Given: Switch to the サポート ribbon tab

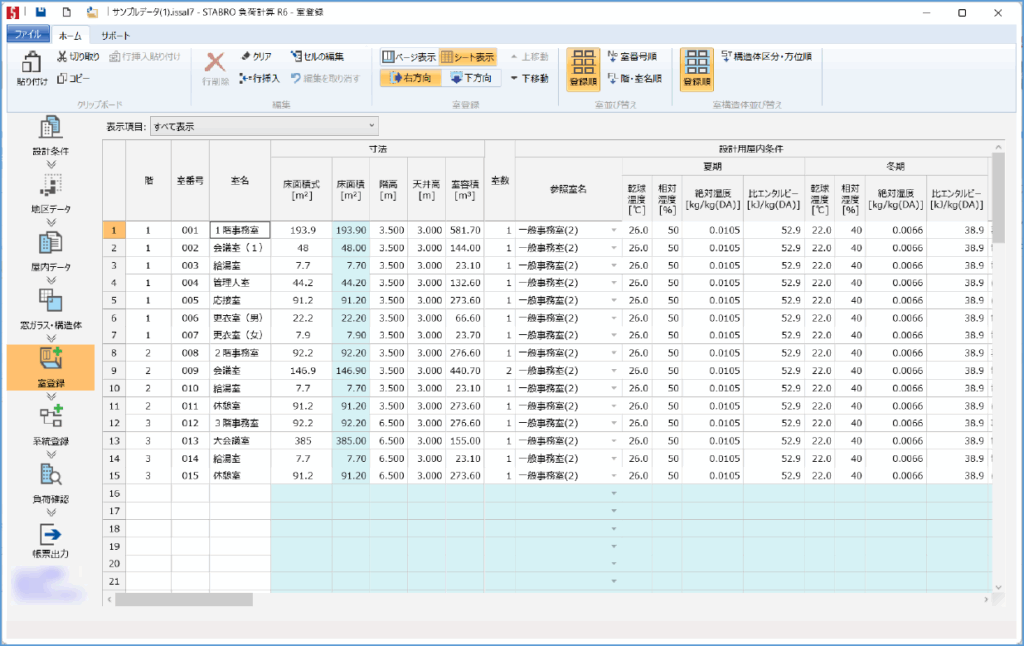Looking at the screenshot, I should pos(115,35).
